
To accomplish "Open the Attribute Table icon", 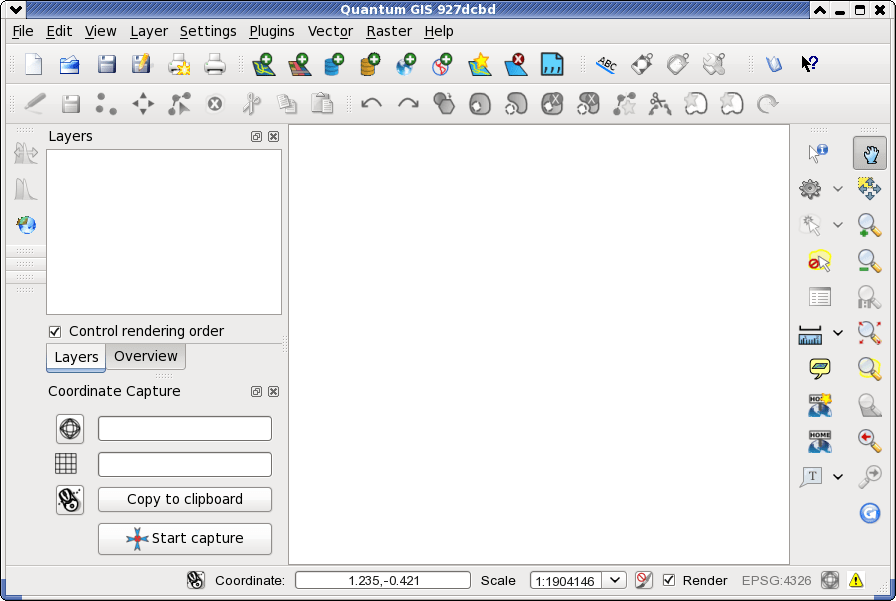I will click(x=819, y=297).
